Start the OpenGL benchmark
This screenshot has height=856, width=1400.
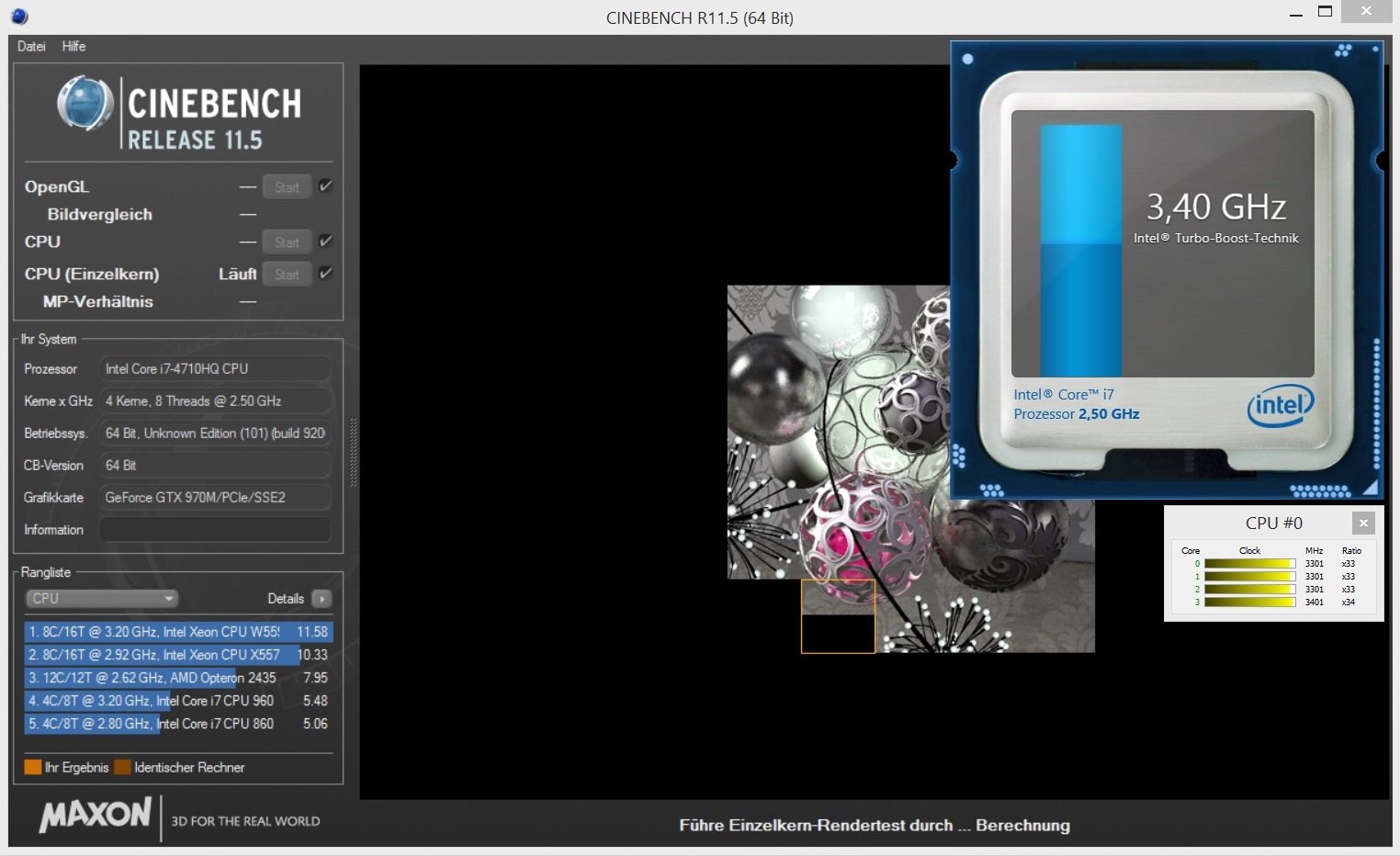287,187
